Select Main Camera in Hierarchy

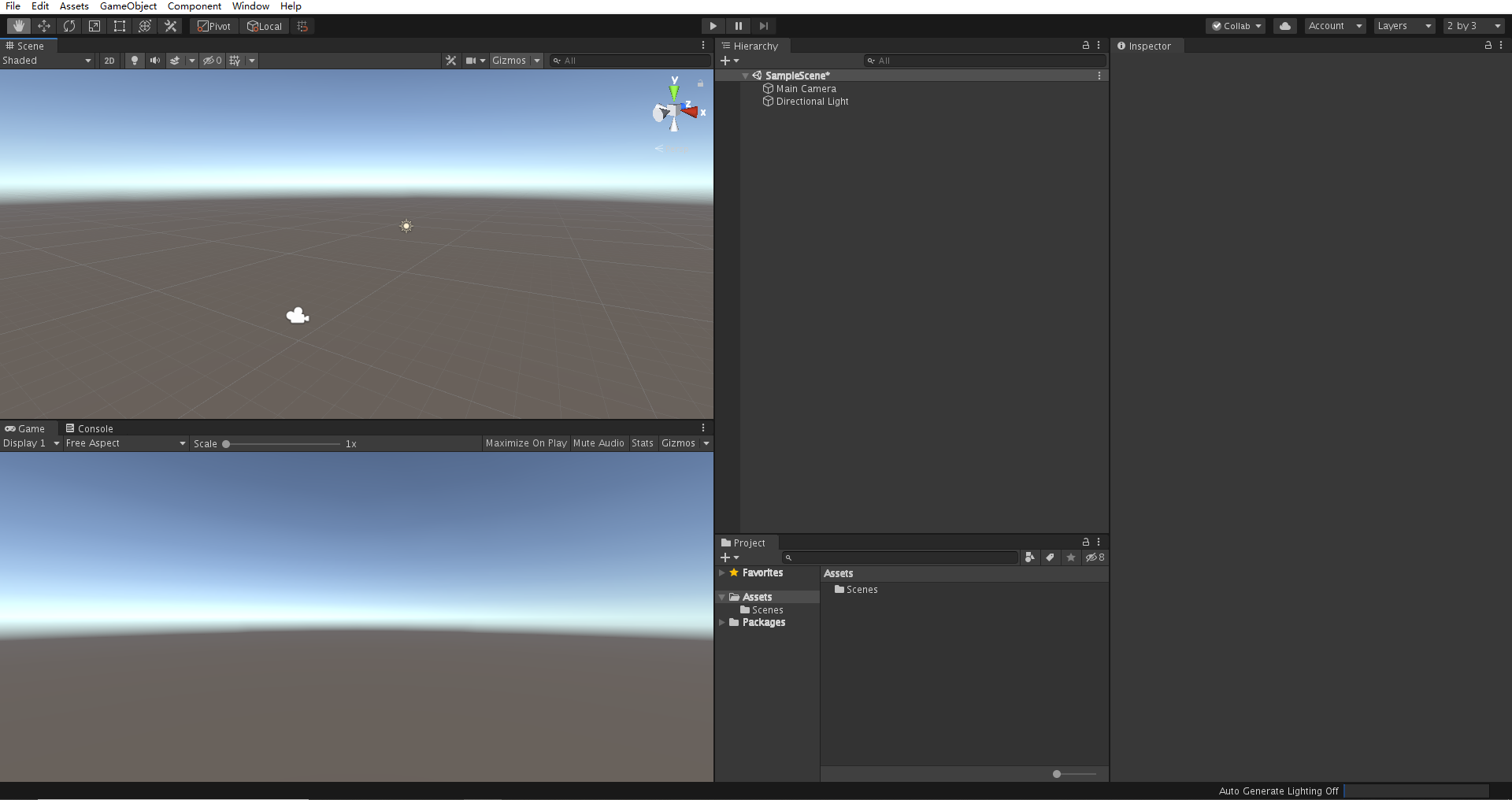click(806, 89)
